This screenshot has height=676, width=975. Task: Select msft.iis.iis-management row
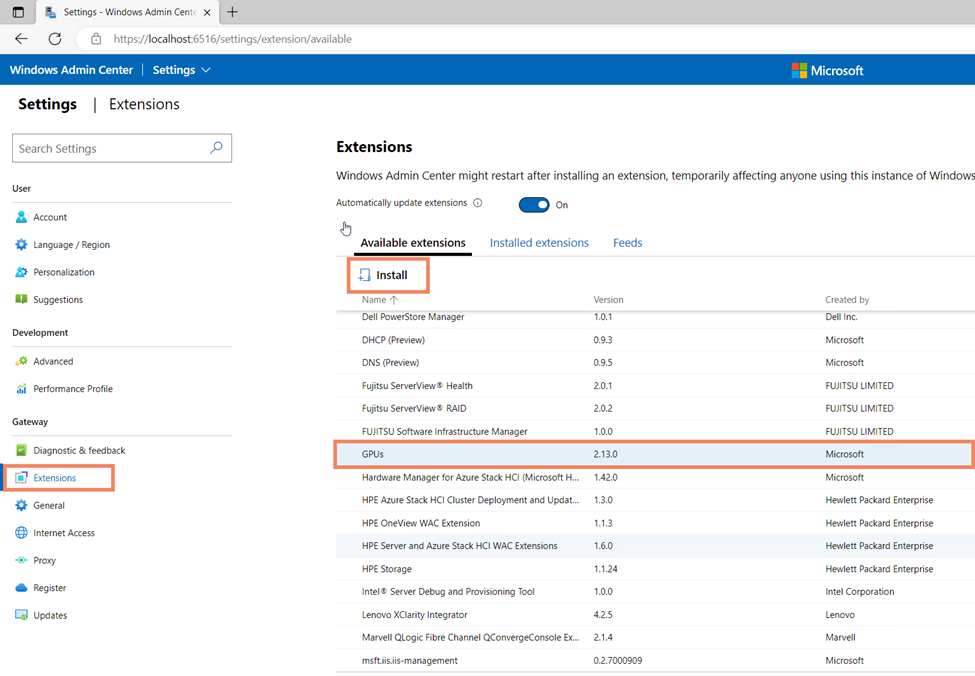655,660
